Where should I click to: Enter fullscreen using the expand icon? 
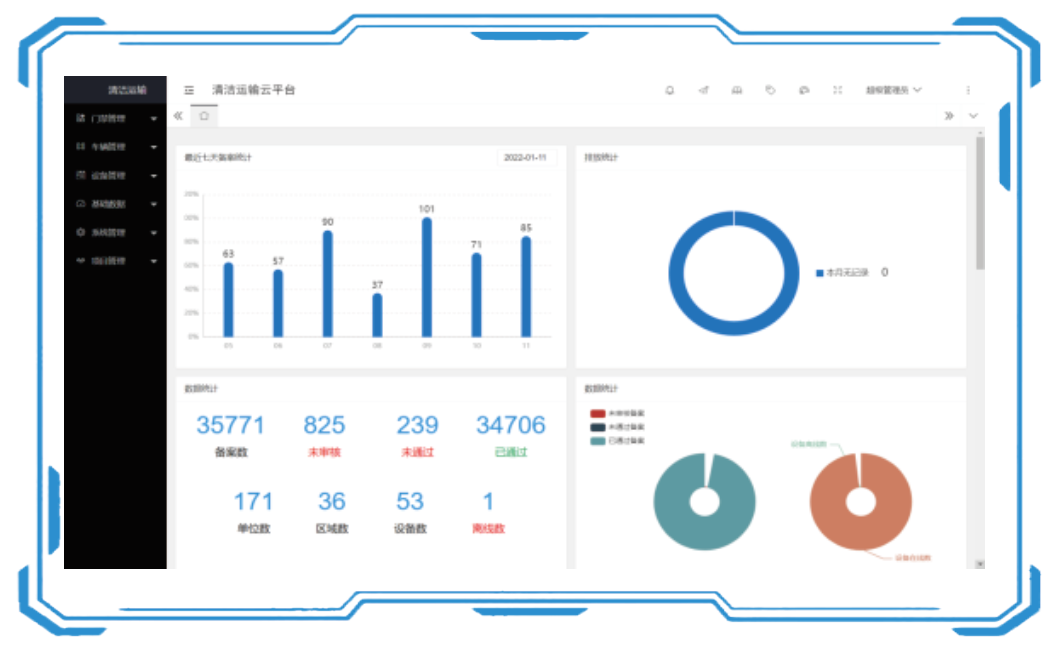pos(838,90)
